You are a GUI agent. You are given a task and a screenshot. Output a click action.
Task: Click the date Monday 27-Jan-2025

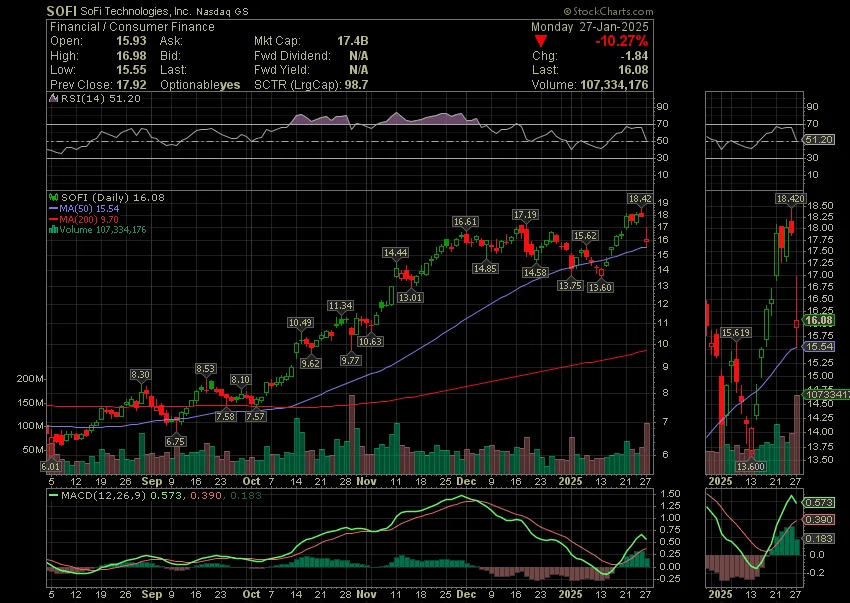pos(589,27)
